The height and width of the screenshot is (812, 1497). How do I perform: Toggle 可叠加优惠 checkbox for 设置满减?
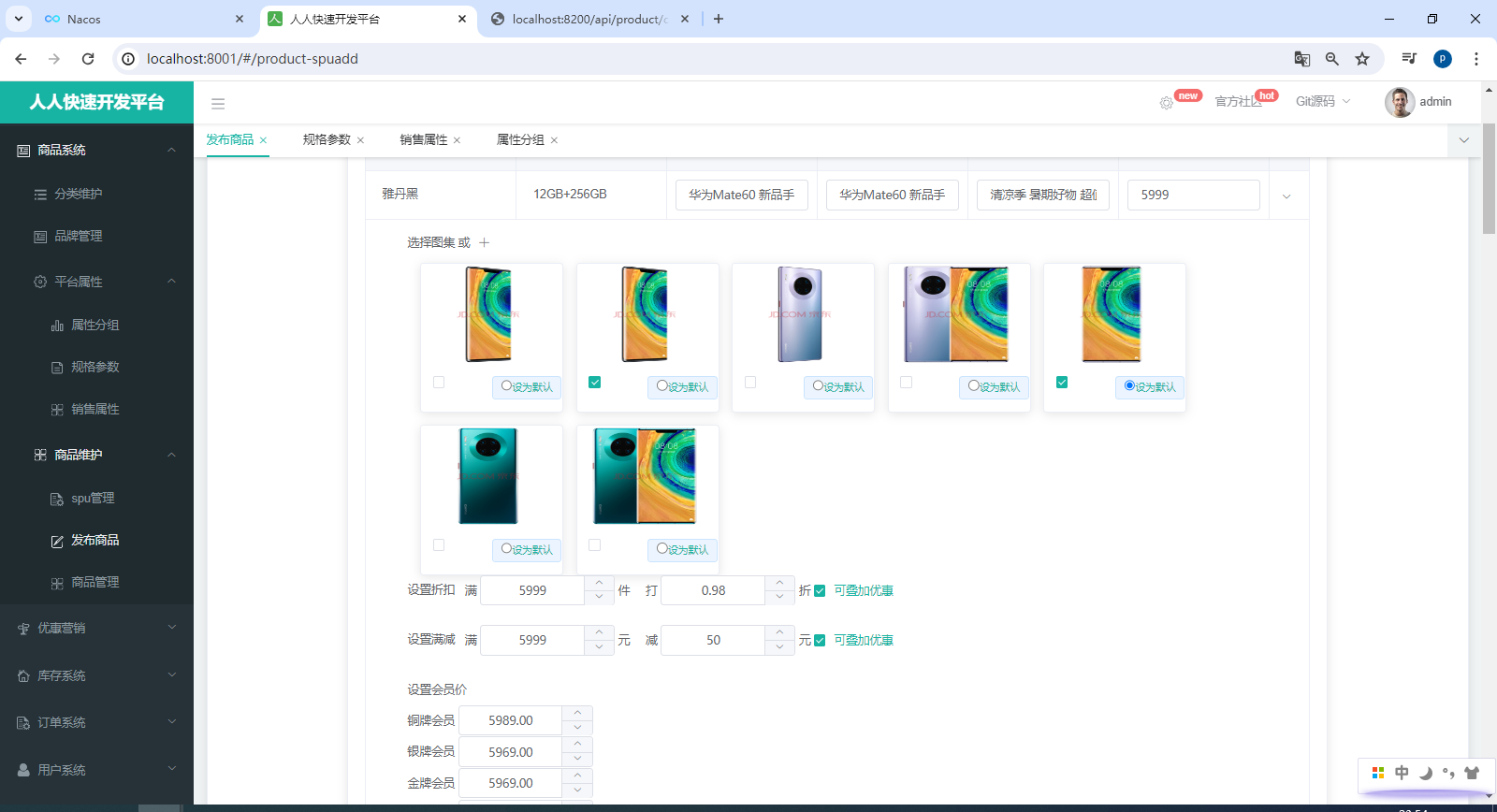(x=820, y=641)
